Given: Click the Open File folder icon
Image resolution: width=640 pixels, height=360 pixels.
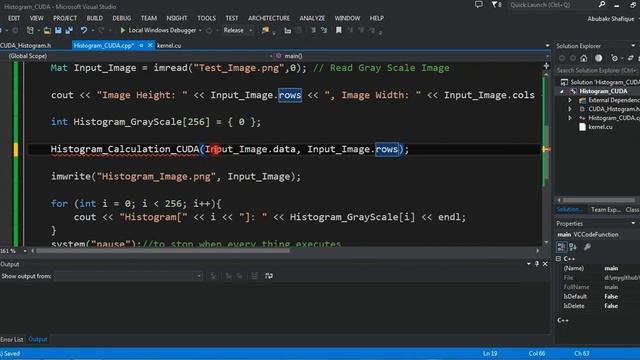Looking at the screenshot, I should (x=47, y=30).
